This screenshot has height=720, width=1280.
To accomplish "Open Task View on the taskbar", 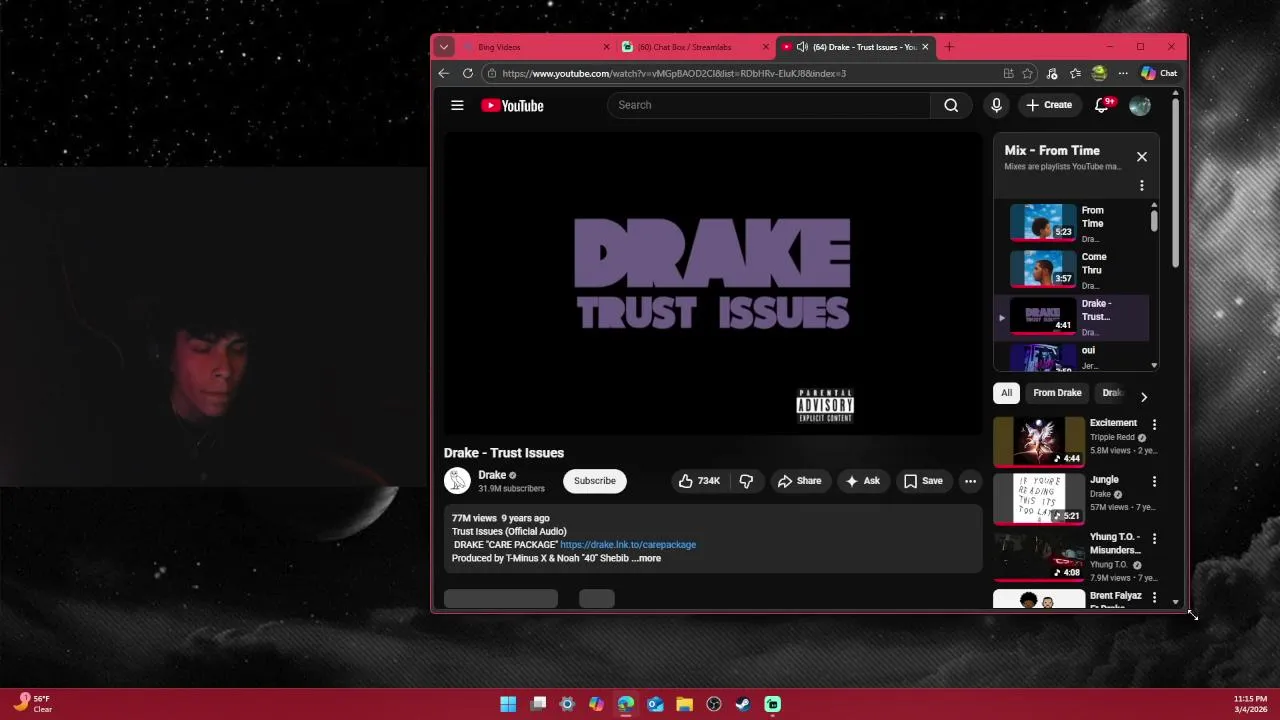I will point(538,704).
